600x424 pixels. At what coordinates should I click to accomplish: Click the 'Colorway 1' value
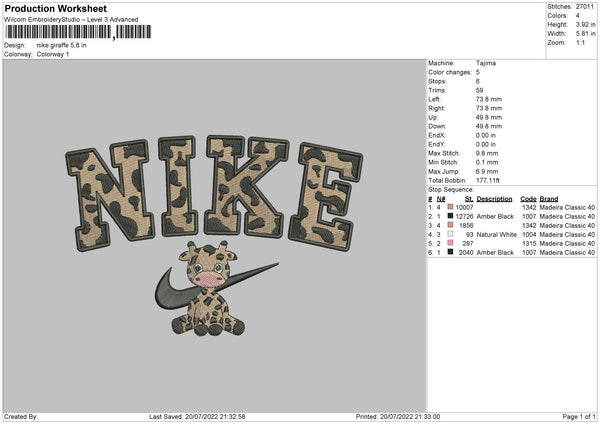tap(53, 54)
